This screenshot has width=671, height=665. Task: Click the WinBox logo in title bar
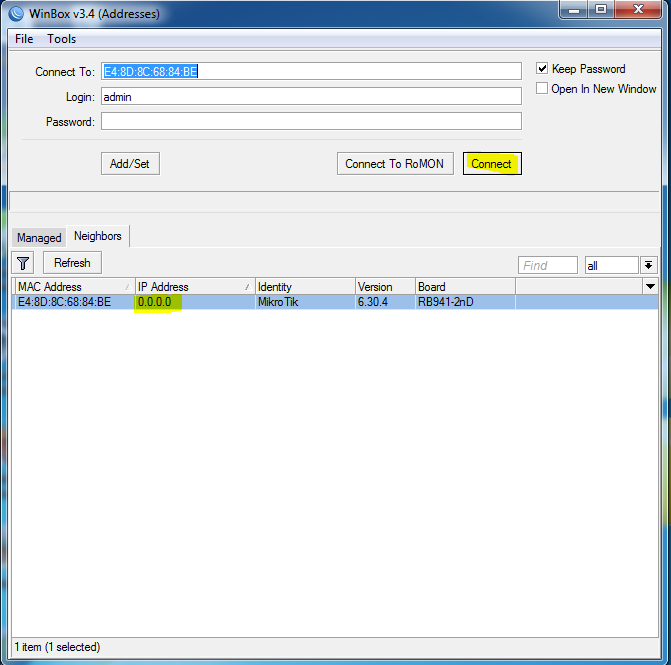coord(16,13)
